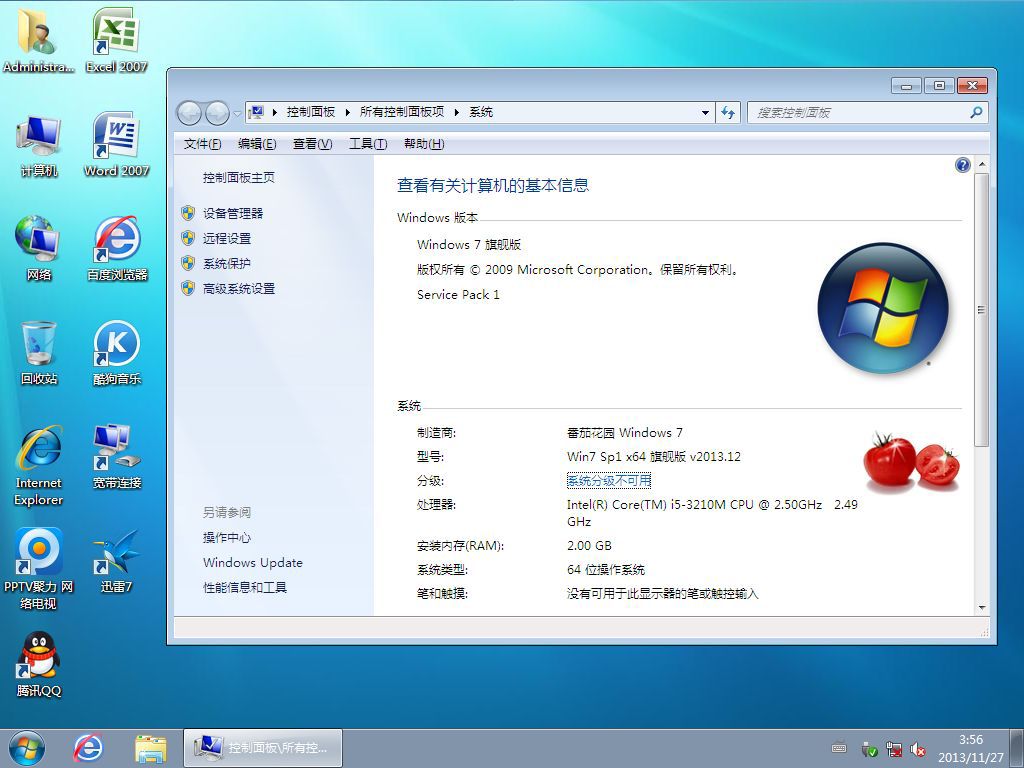This screenshot has height=768, width=1024.
Task: Select the 百度浏览器 desktop shortcut
Action: click(117, 249)
